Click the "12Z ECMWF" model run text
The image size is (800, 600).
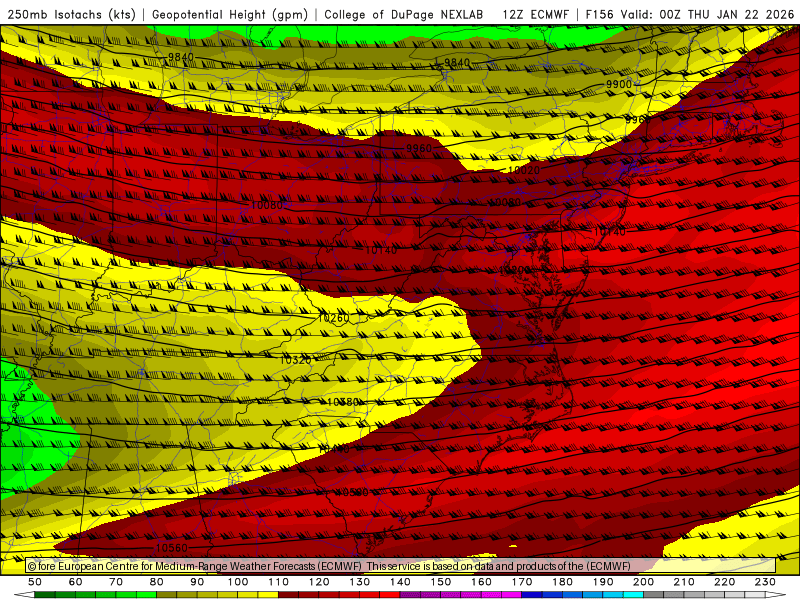click(535, 14)
